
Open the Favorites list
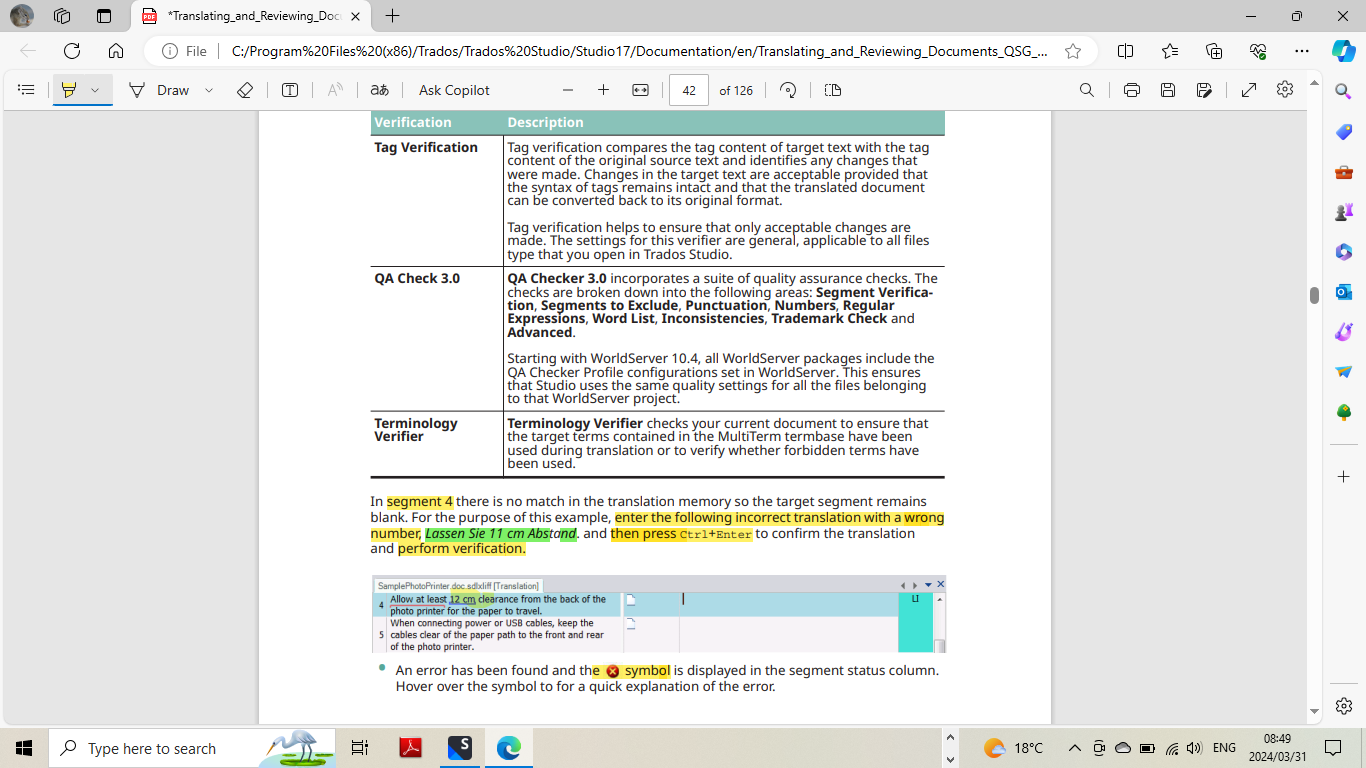click(x=1170, y=51)
